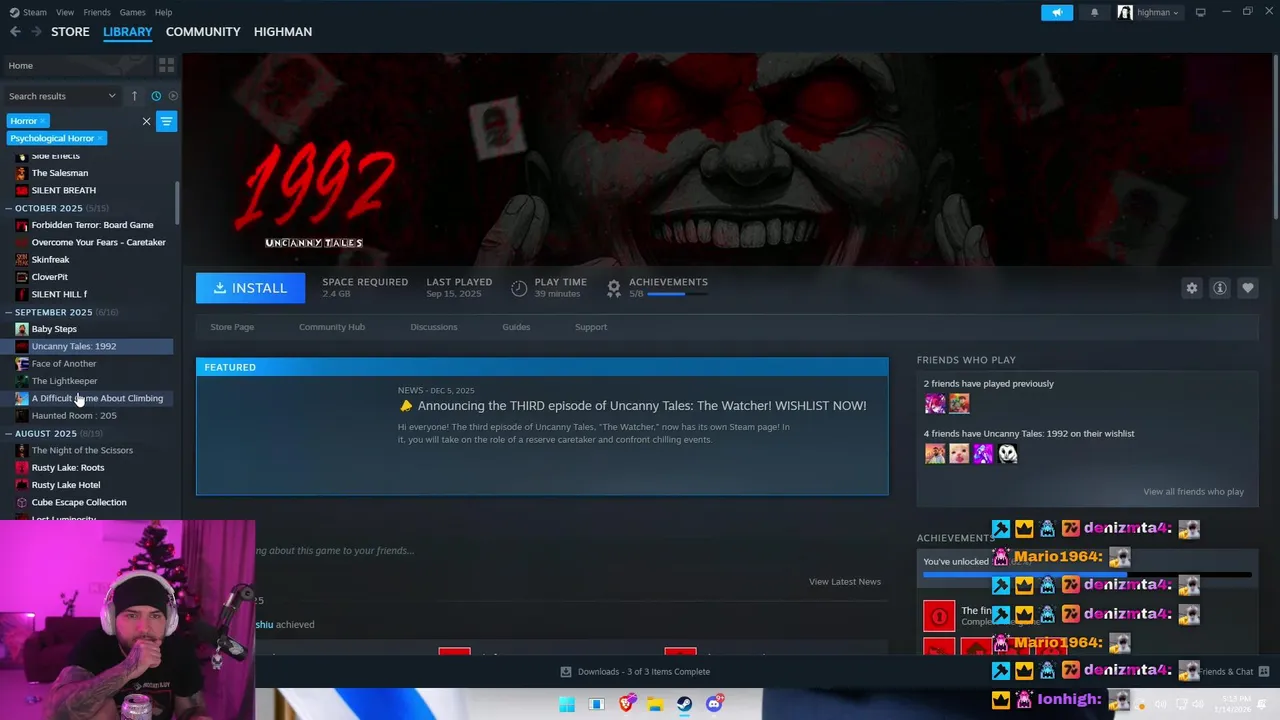Remove the Horror tag filter
The image size is (1280, 720).
pyautogui.click(x=43, y=121)
